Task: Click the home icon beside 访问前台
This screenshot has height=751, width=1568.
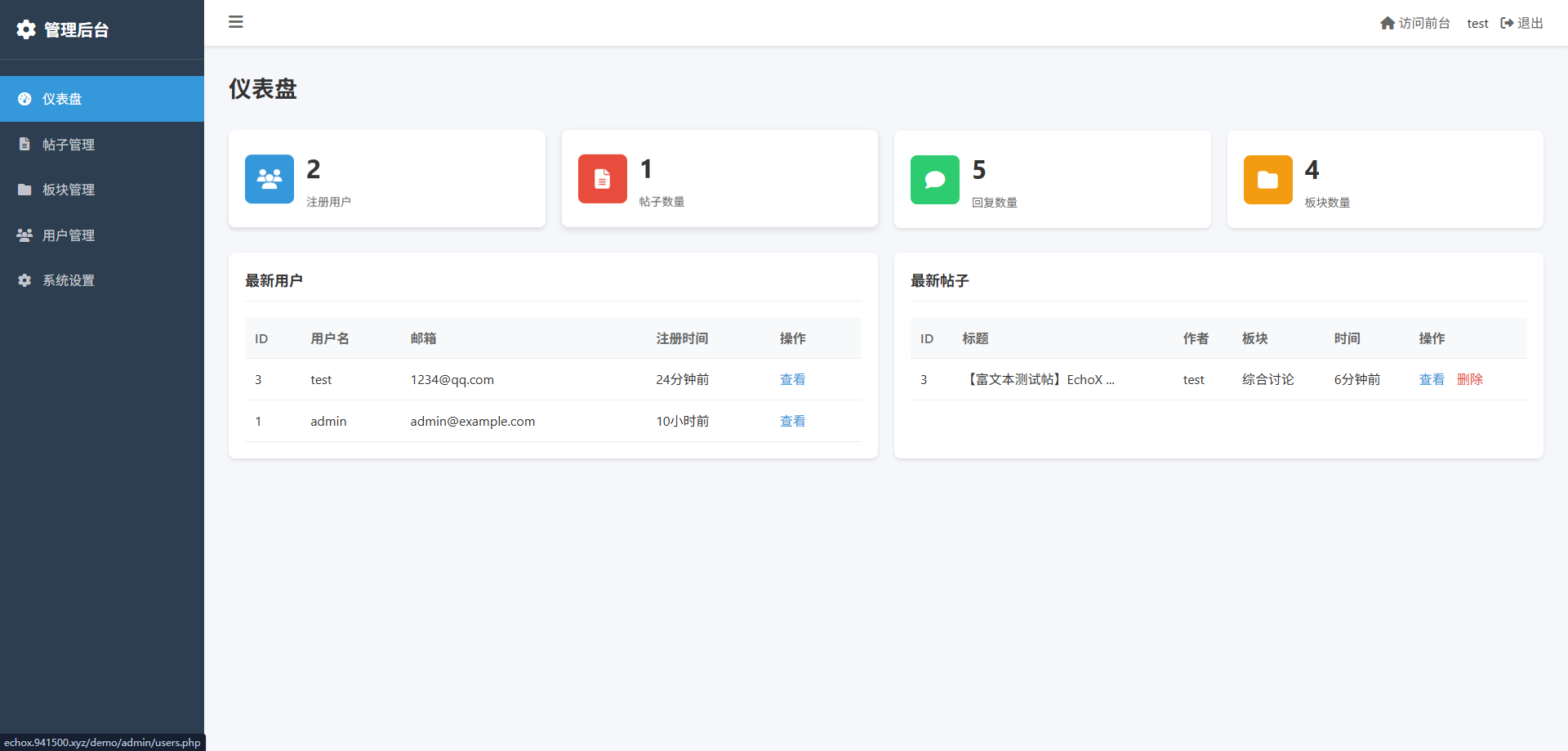Action: point(1388,23)
